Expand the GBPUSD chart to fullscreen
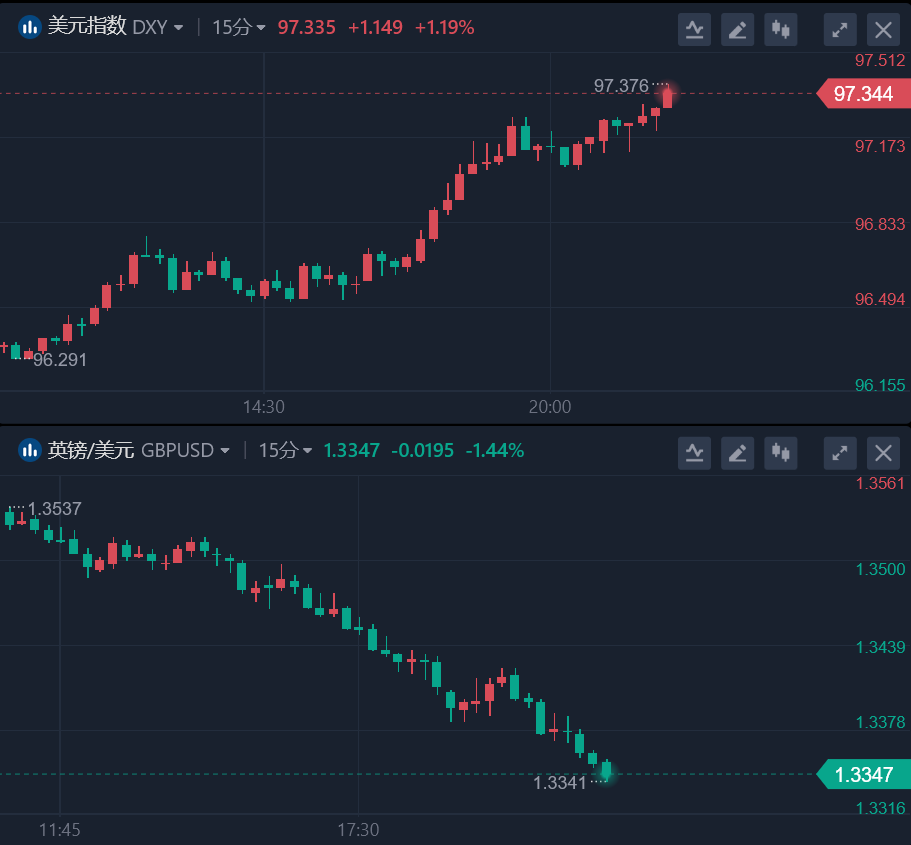The width and height of the screenshot is (911, 845). [x=840, y=453]
